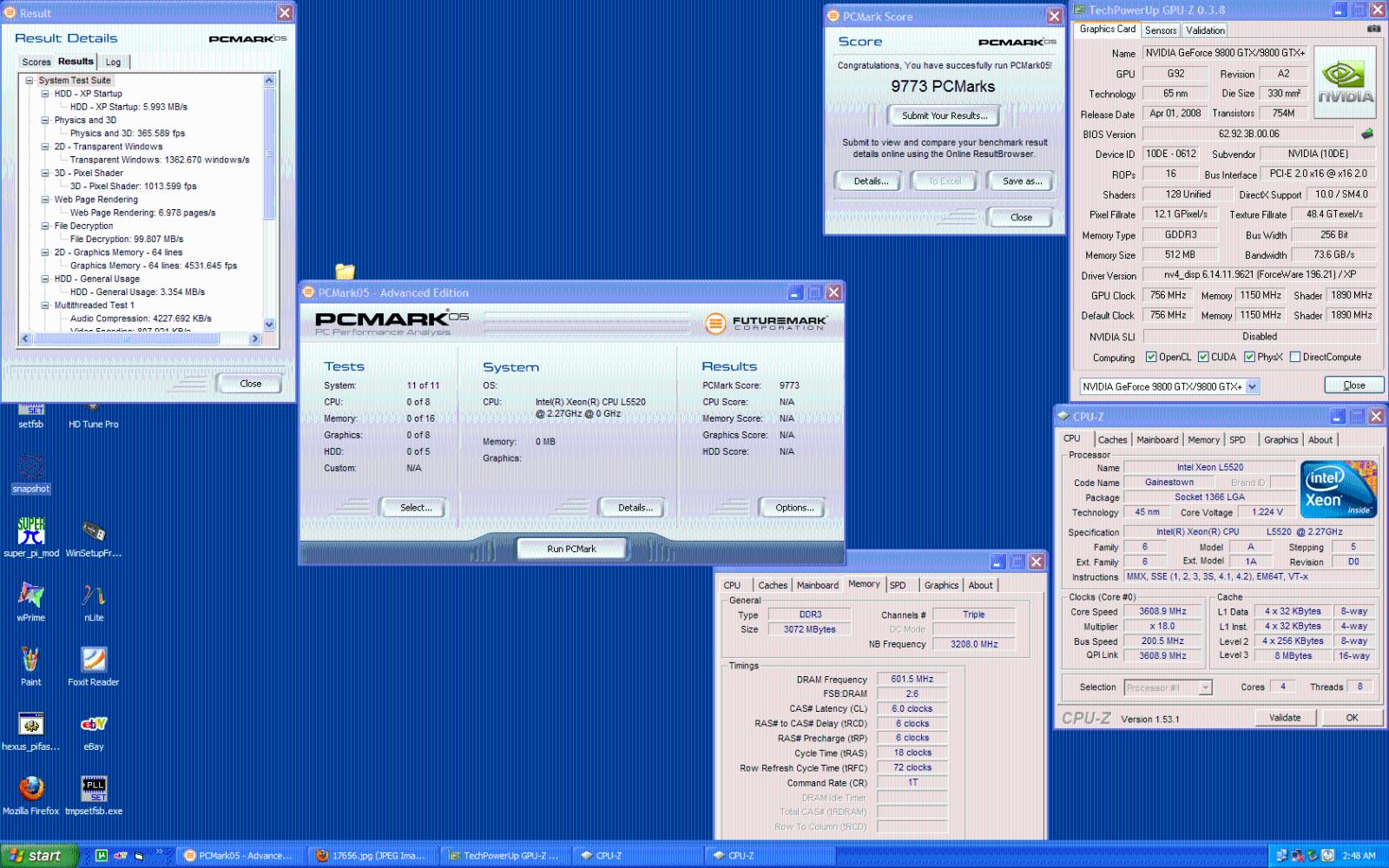The height and width of the screenshot is (868, 1389).
Task: Collapse the Web Page Rendering node
Action: coord(45,199)
